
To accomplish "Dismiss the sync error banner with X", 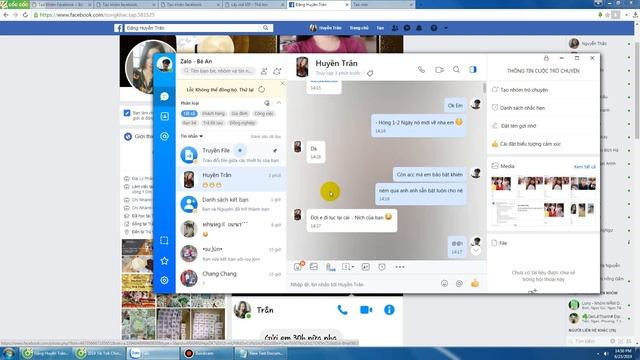I will click(x=282, y=83).
